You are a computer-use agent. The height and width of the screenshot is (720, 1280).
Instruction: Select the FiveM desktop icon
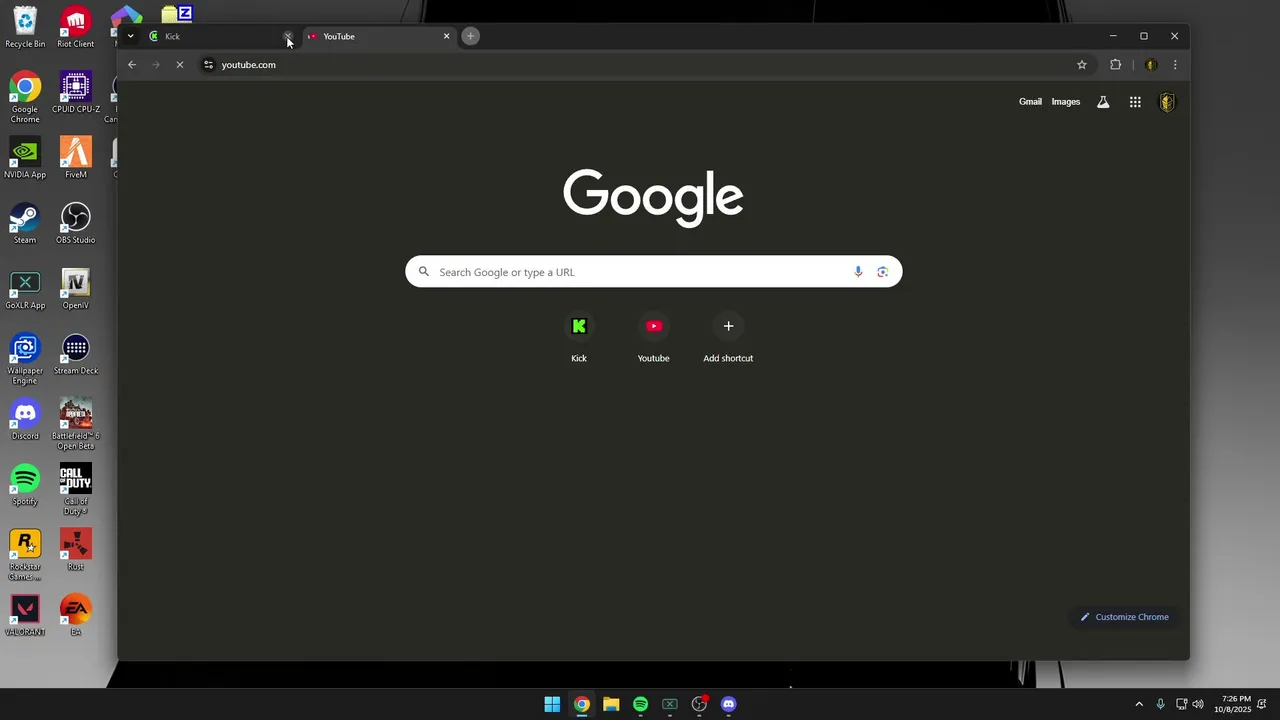click(76, 158)
